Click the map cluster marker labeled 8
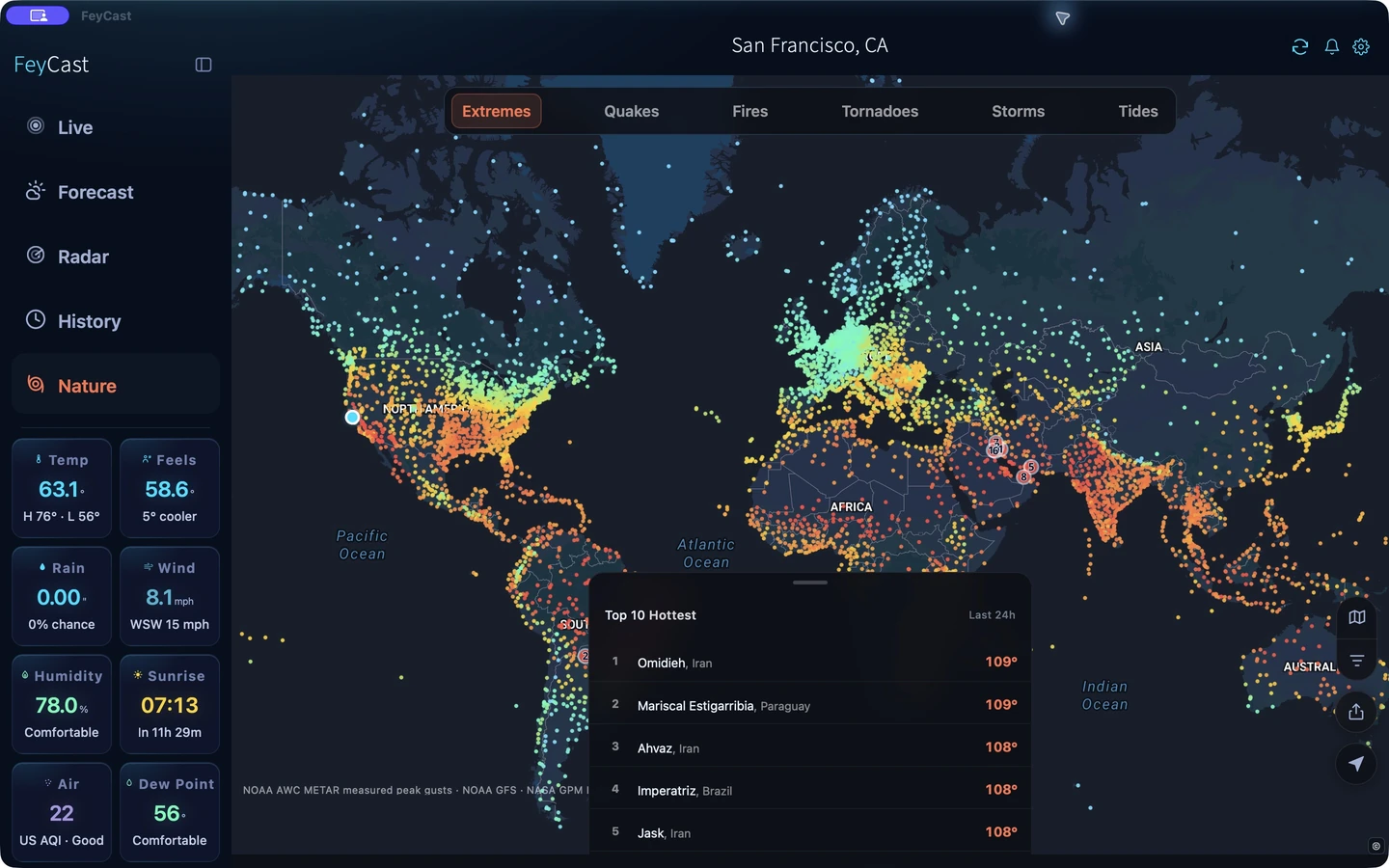1389x868 pixels. (1023, 476)
